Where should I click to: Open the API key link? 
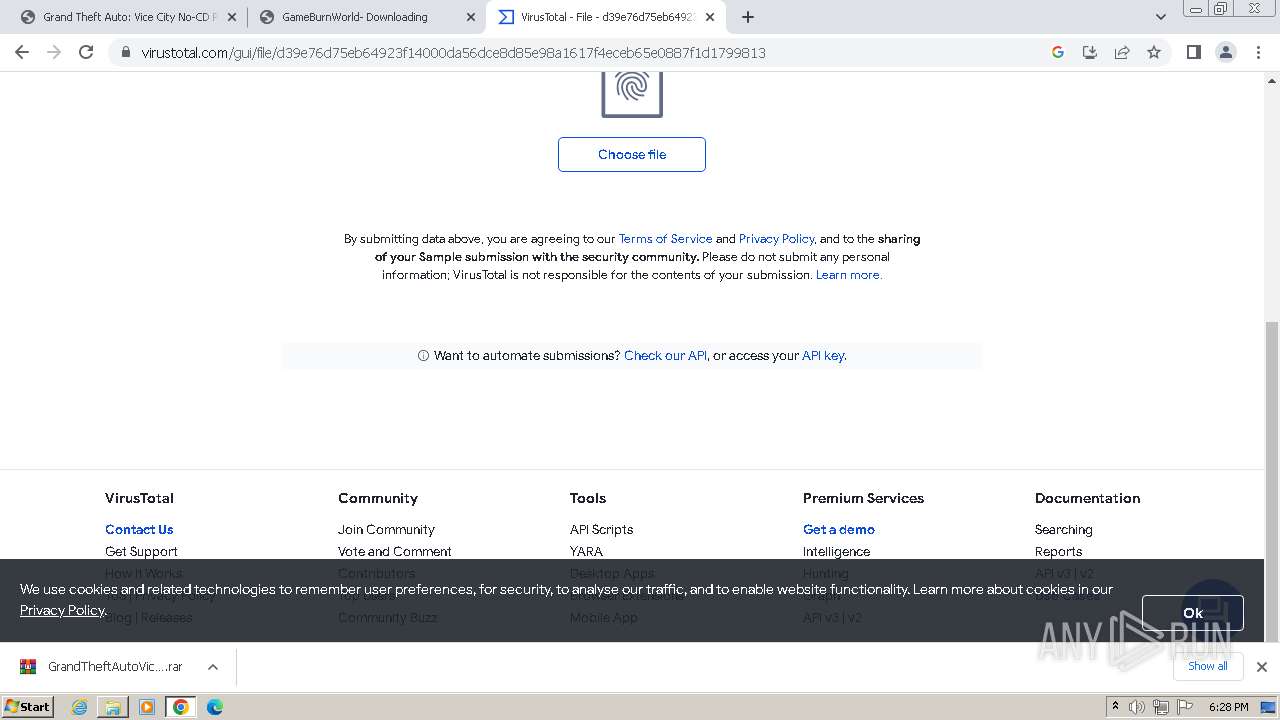pos(823,355)
